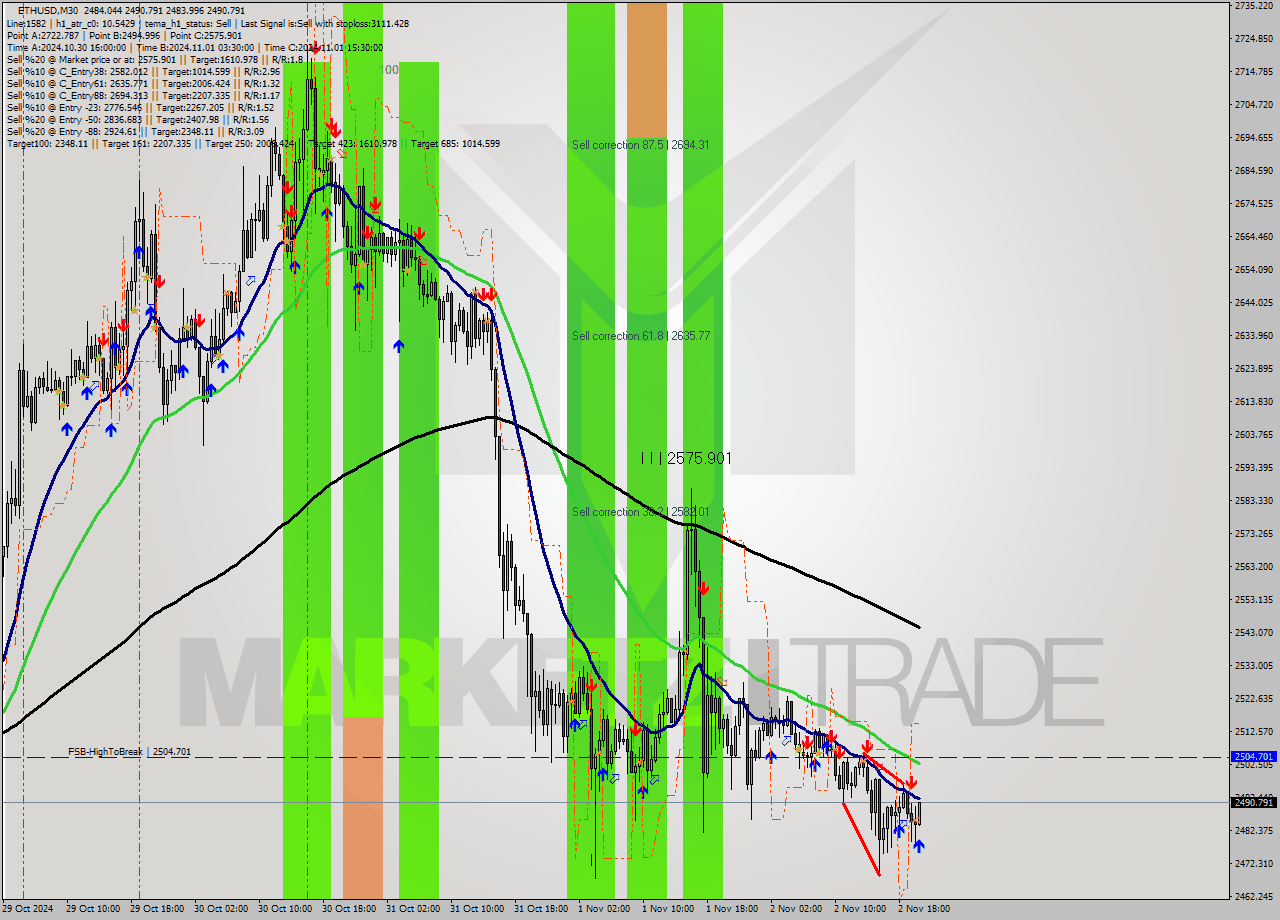Click the 'Sell correction 87.5 | 2694.31' label
This screenshot has width=1280, height=920.
641,145
